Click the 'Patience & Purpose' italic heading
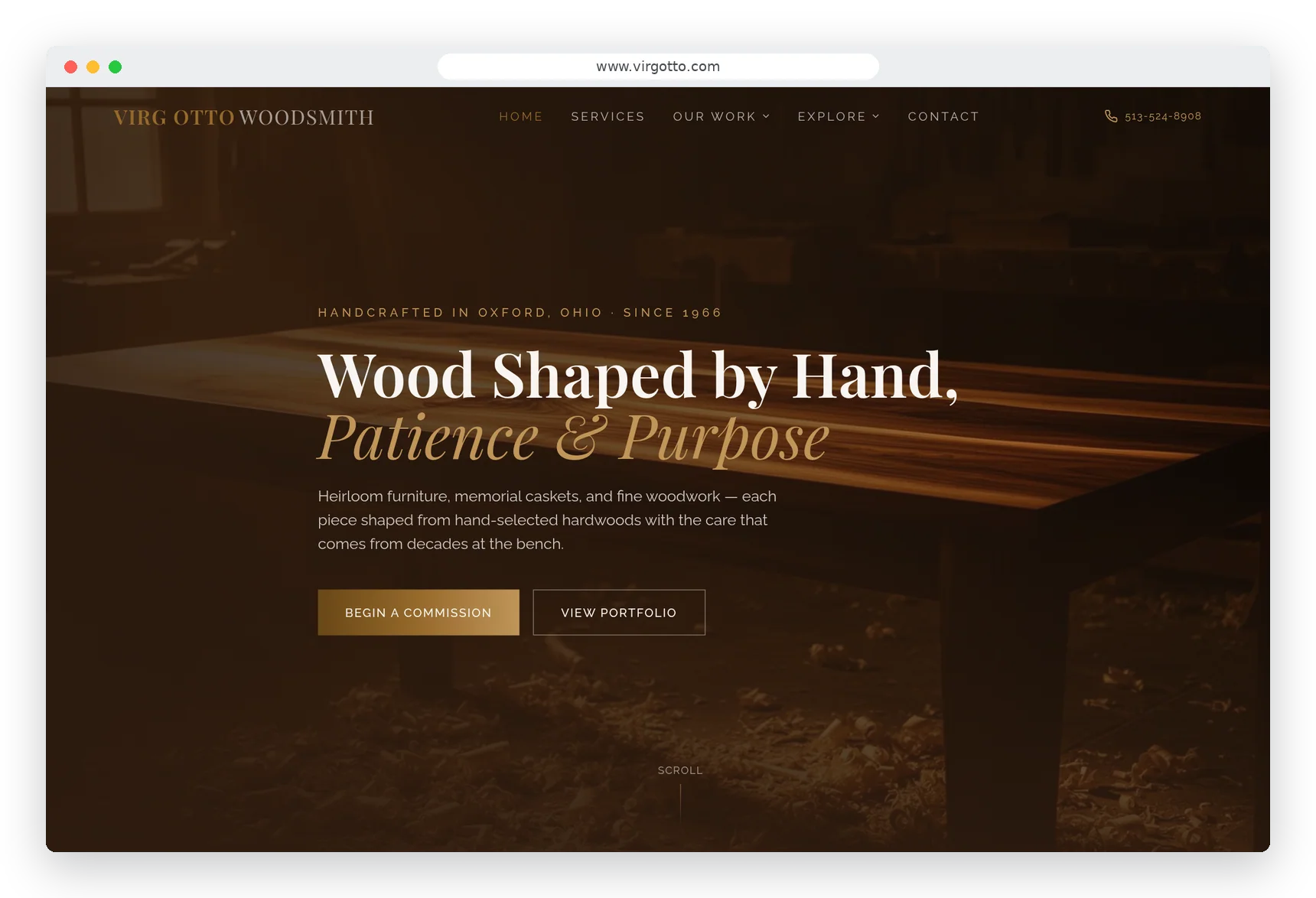This screenshot has height=898, width=1316. 573,438
